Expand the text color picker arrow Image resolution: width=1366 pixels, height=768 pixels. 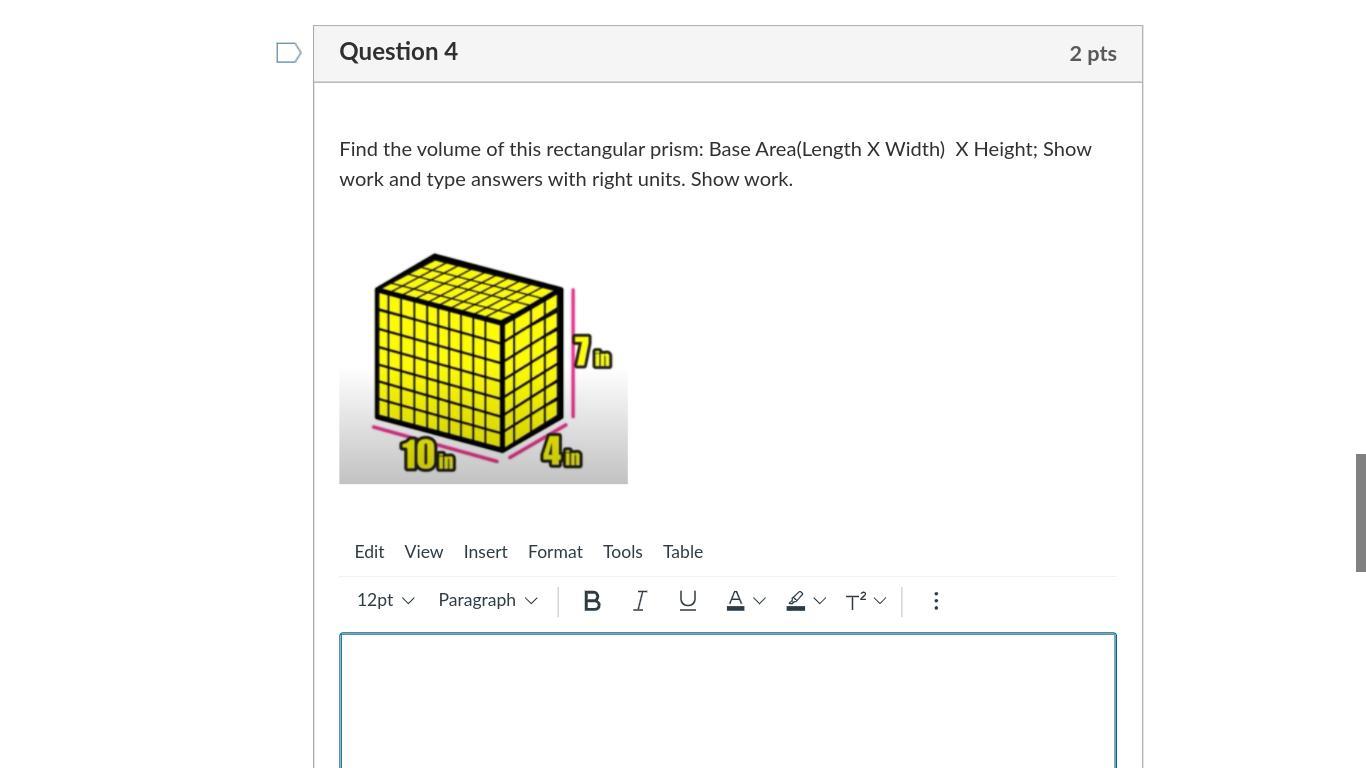click(x=760, y=601)
